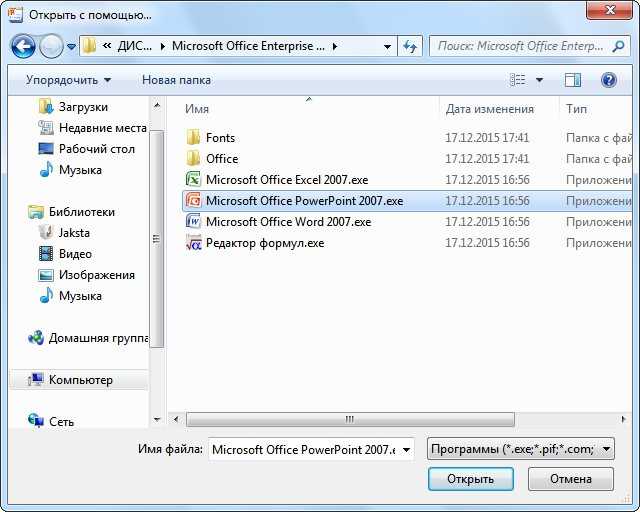The height and width of the screenshot is (512, 640).
Task: Expand arrow after ДИС... path segment
Action: (162, 46)
